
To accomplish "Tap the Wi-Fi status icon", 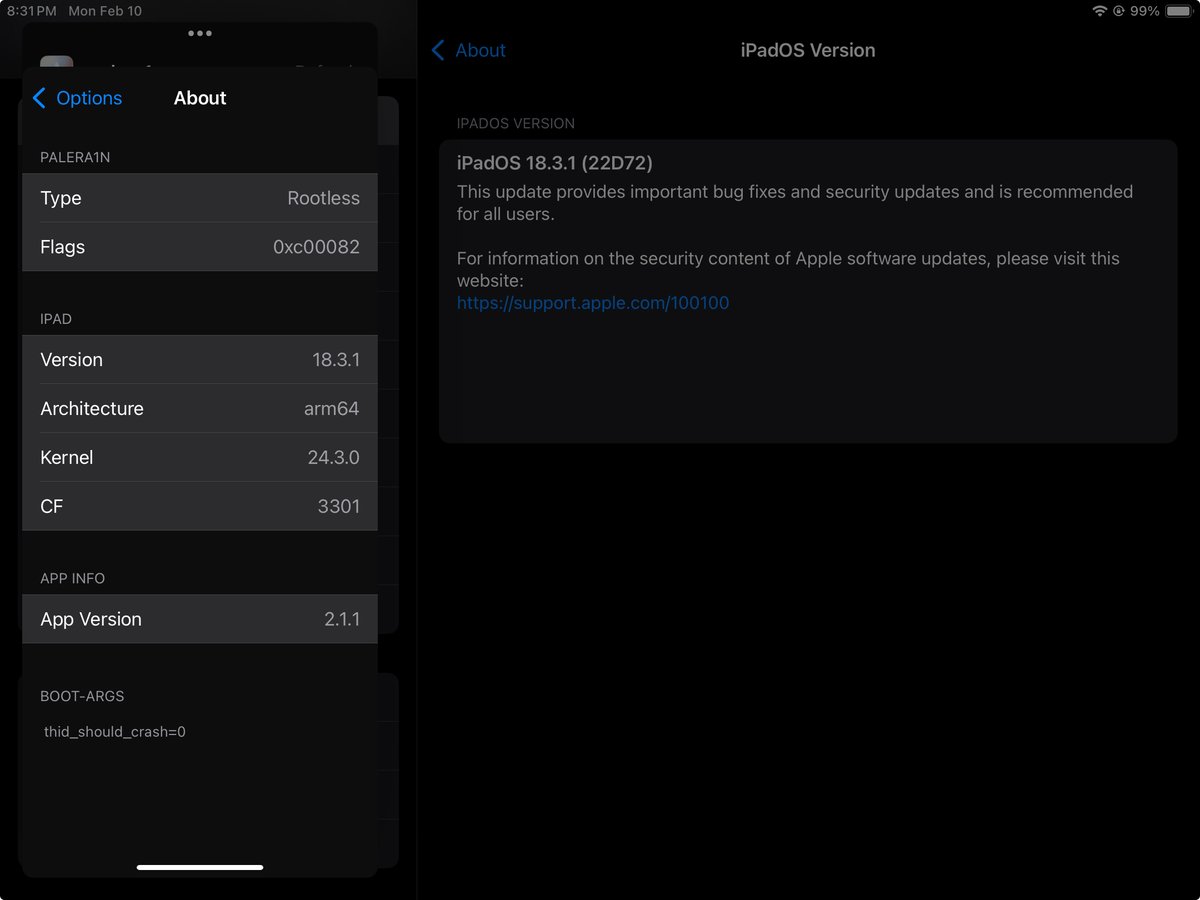I will pyautogui.click(x=1100, y=11).
